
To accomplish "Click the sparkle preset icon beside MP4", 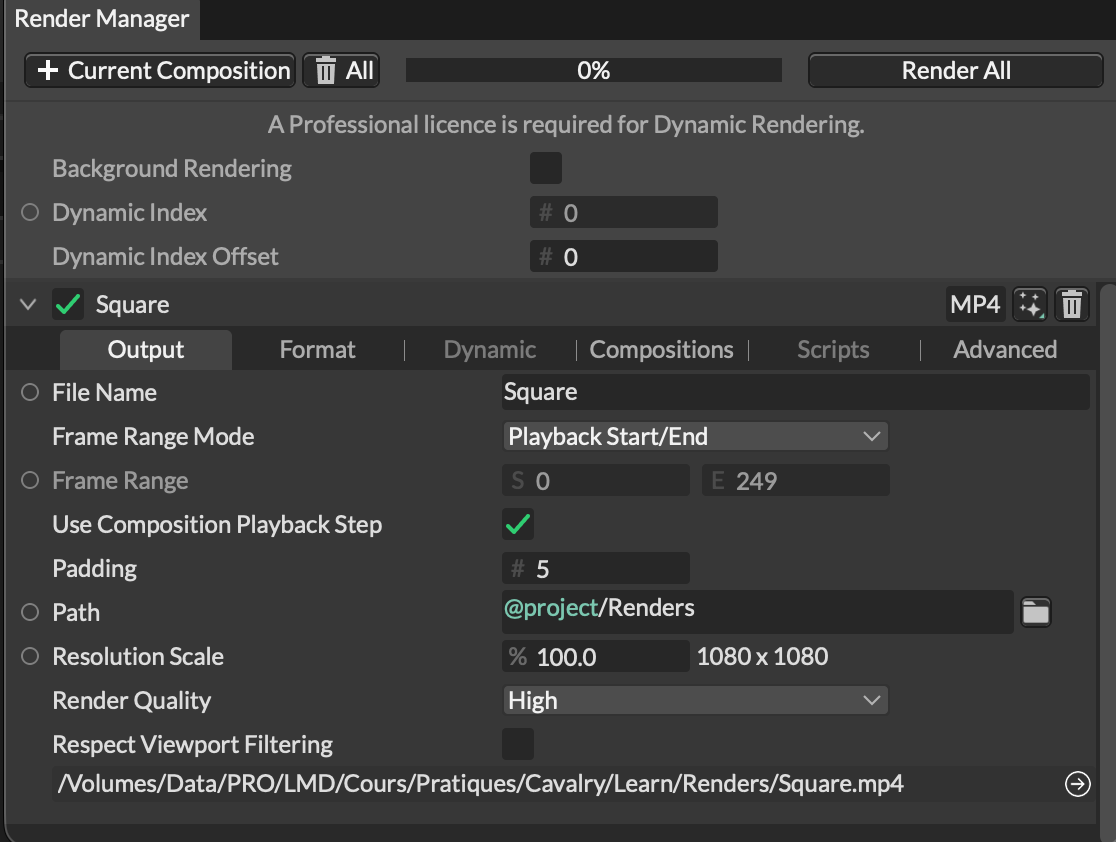I will click(x=1029, y=305).
